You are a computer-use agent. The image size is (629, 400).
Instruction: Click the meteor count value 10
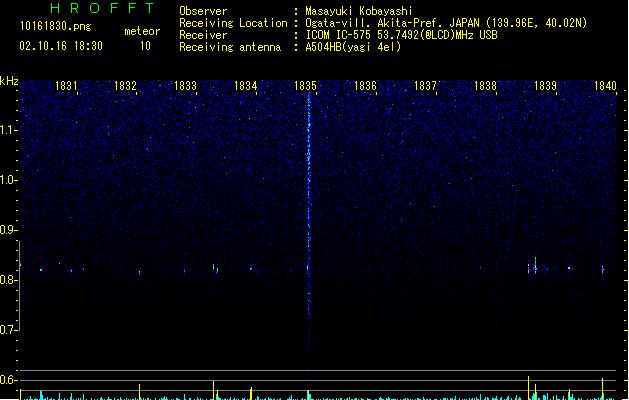click(x=145, y=46)
